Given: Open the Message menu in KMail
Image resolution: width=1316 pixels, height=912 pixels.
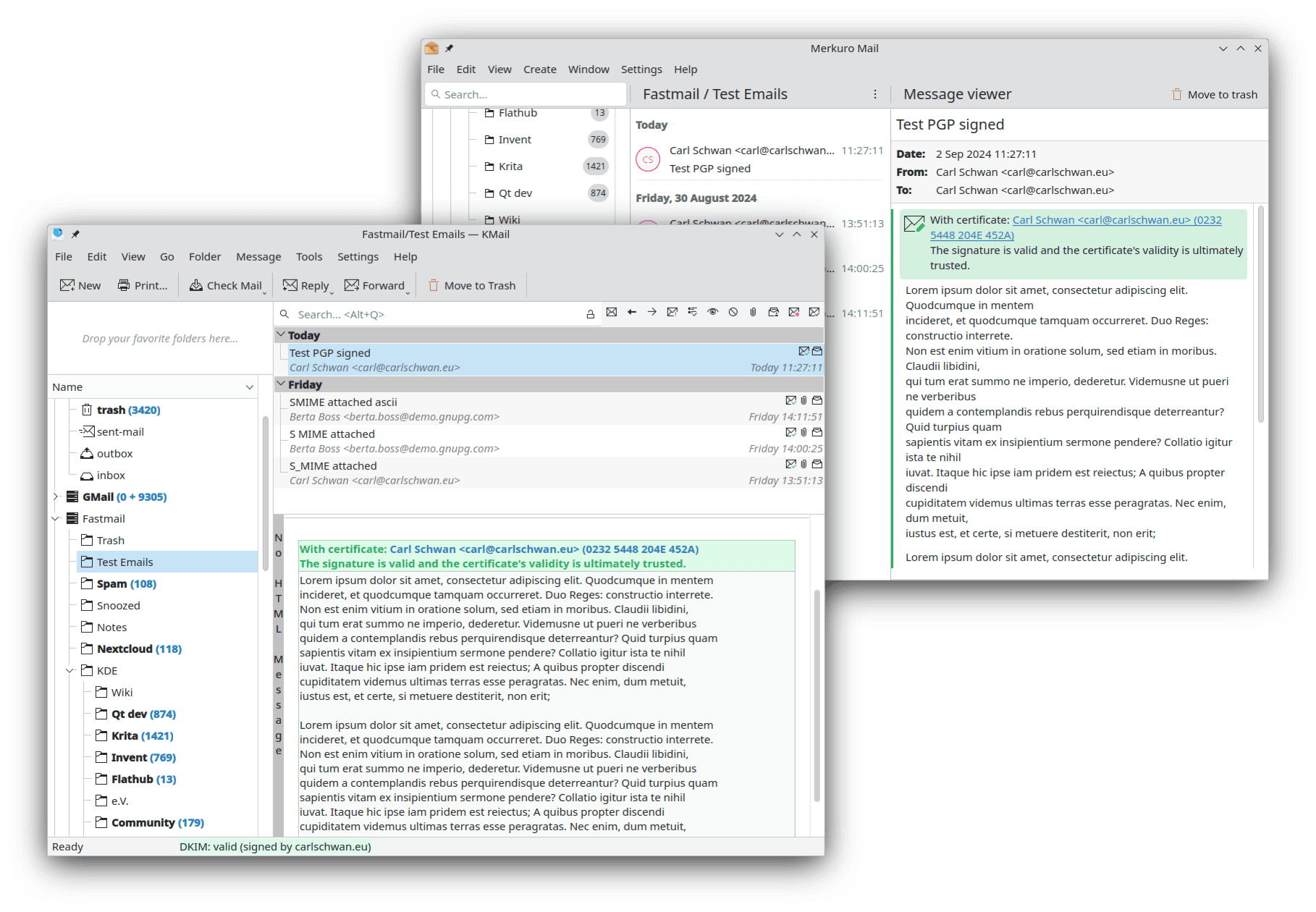Looking at the screenshot, I should click(258, 257).
